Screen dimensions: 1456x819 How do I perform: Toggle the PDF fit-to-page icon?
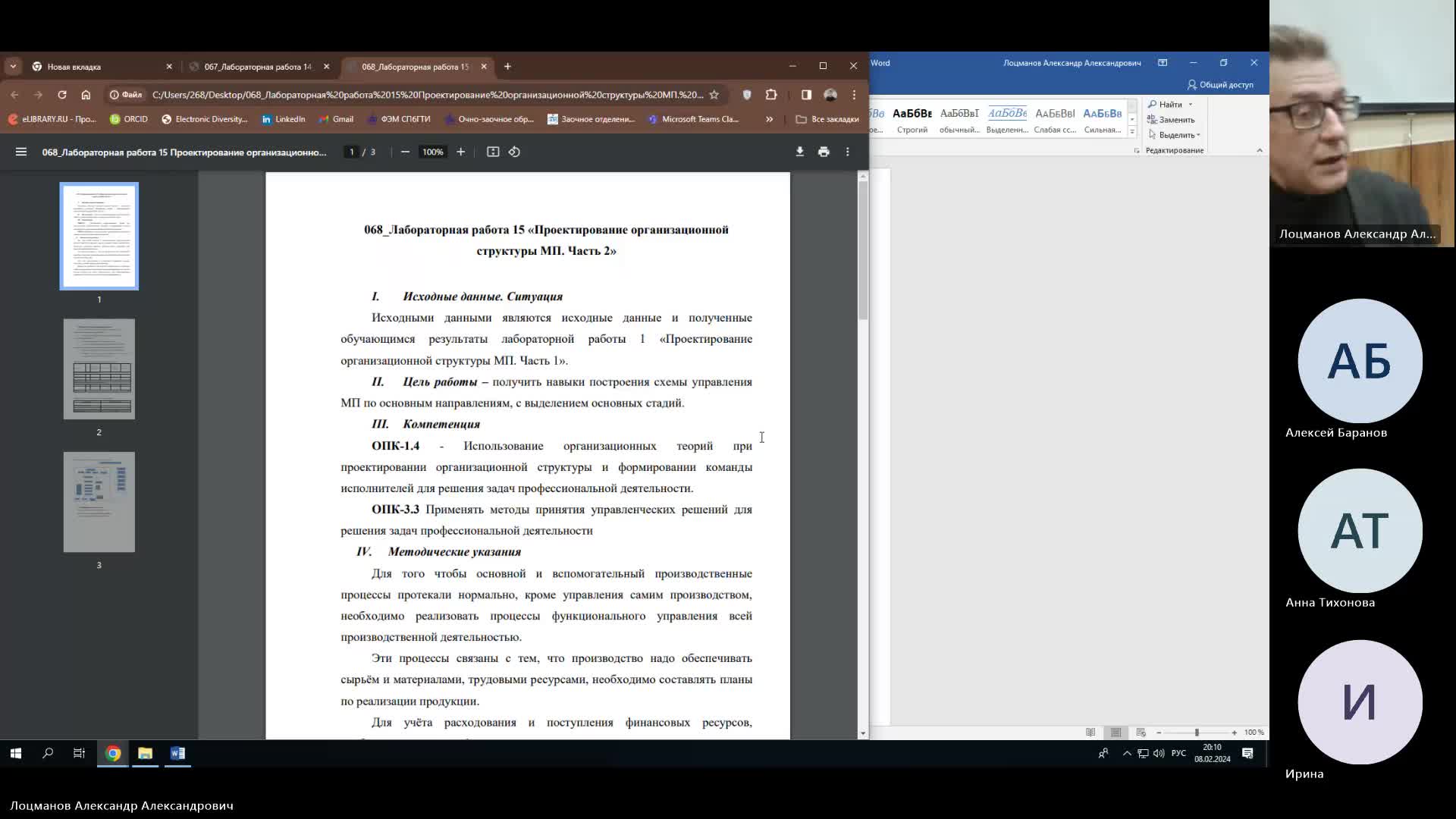coord(493,152)
